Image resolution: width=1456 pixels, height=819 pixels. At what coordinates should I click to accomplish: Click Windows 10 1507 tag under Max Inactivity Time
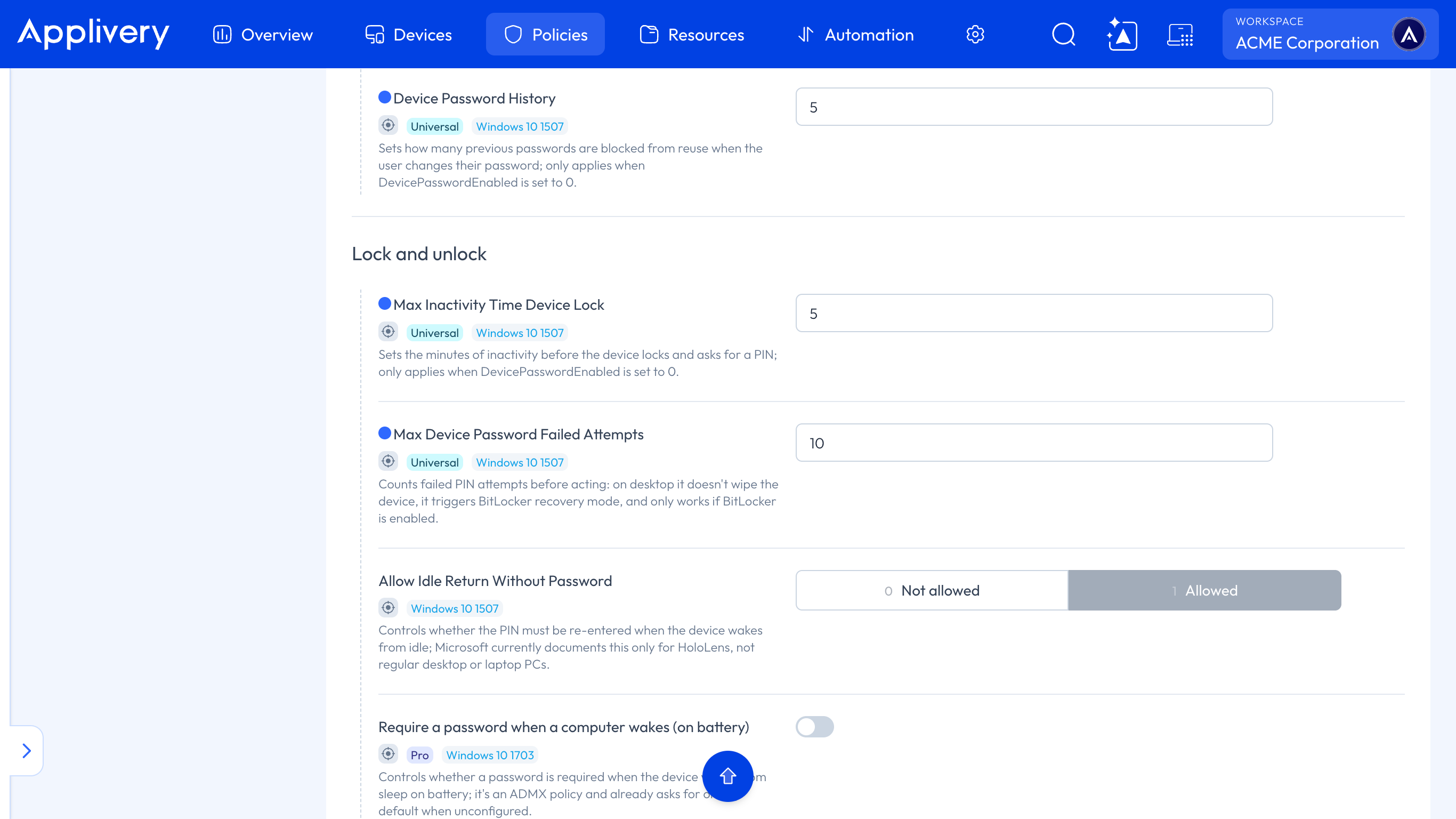click(x=520, y=333)
